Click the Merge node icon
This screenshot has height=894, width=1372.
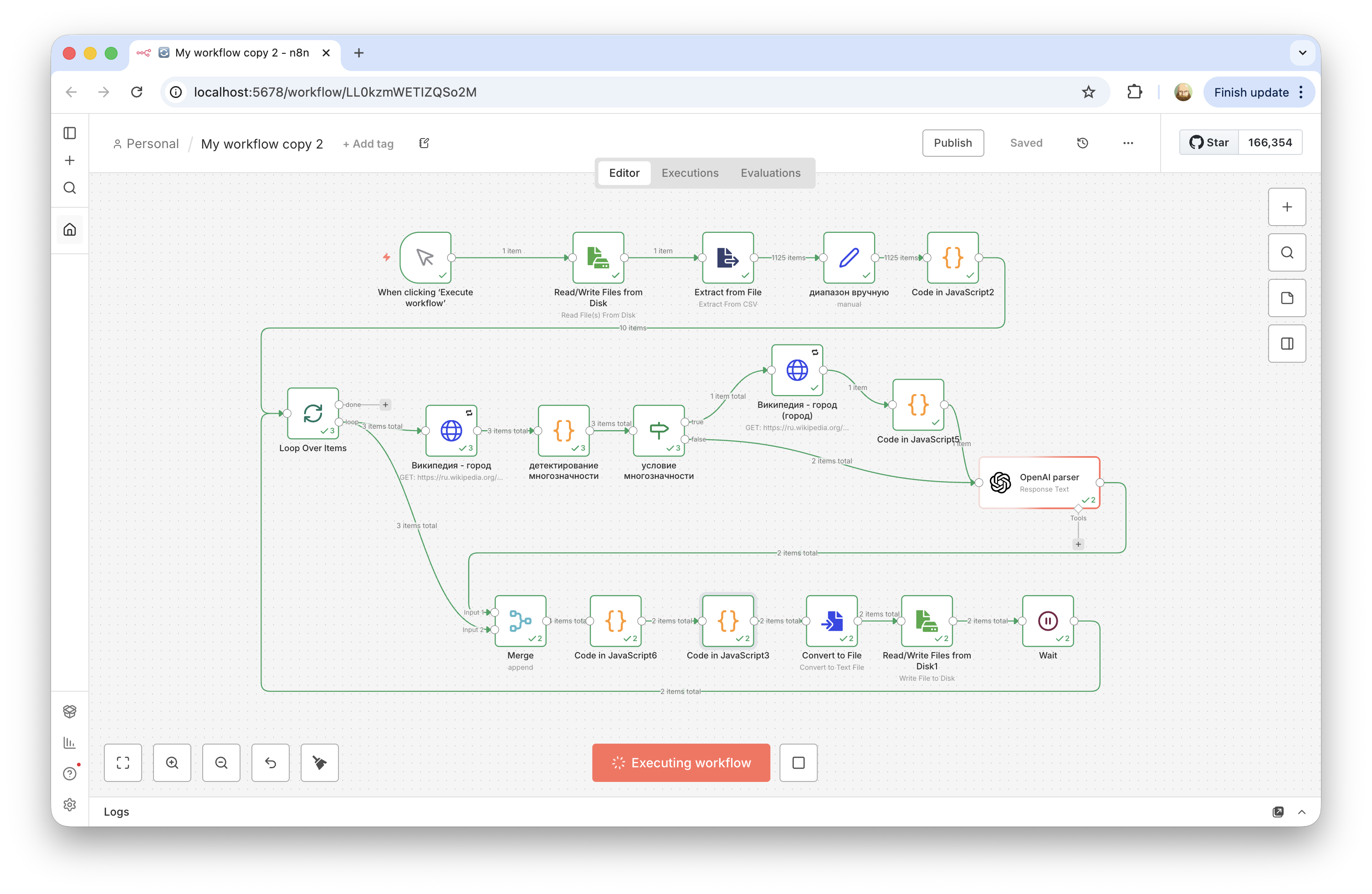[520, 621]
